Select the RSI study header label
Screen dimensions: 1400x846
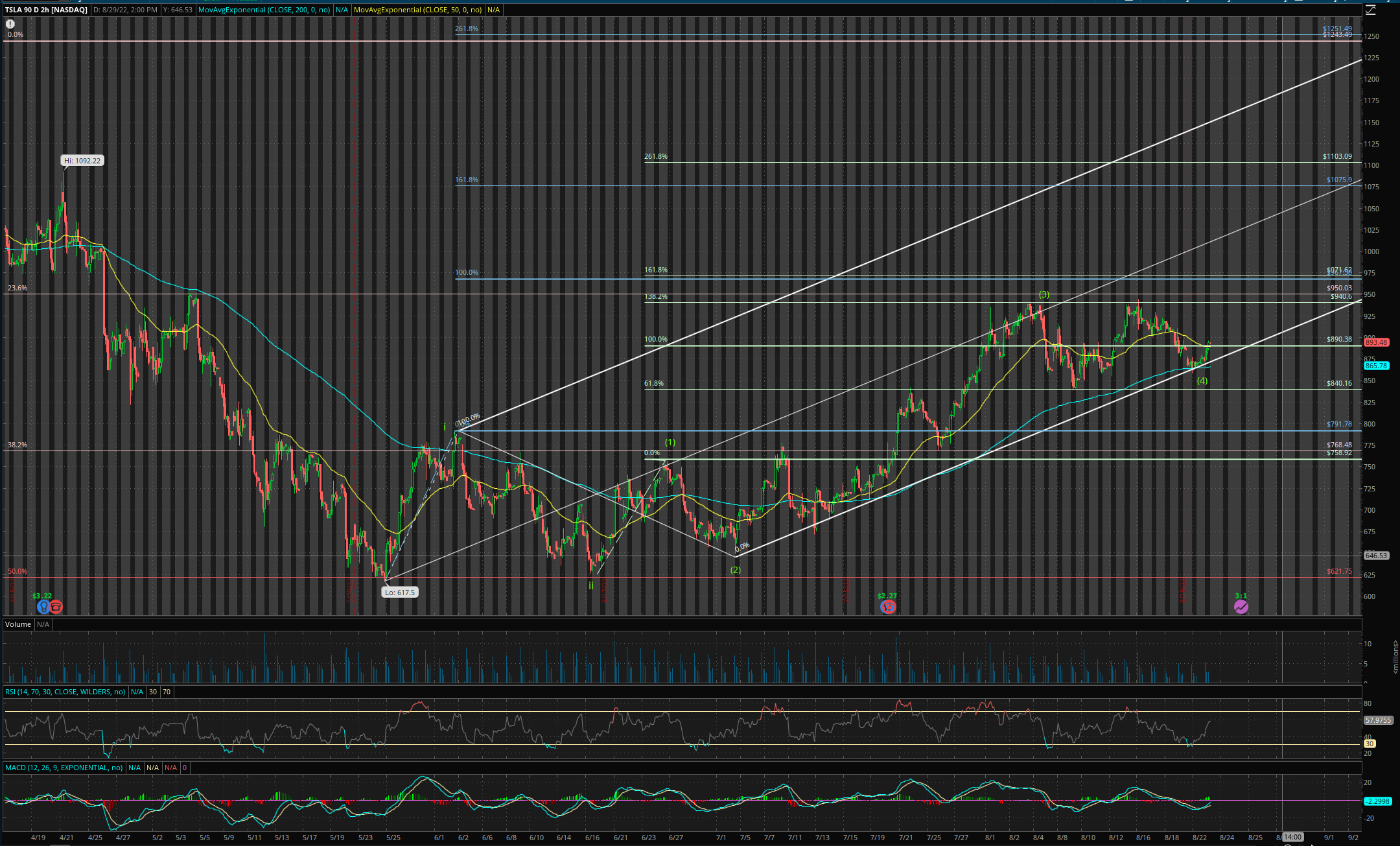pos(65,692)
